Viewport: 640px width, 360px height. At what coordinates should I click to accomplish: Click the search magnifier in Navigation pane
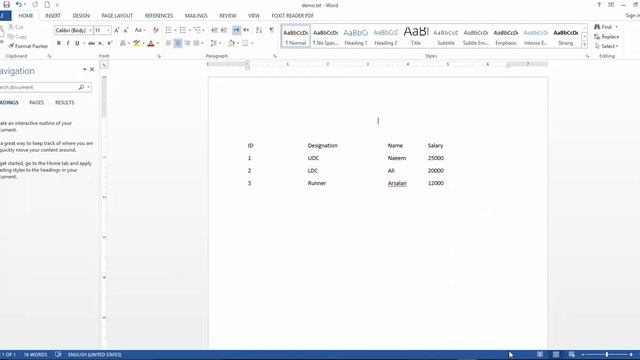click(81, 87)
